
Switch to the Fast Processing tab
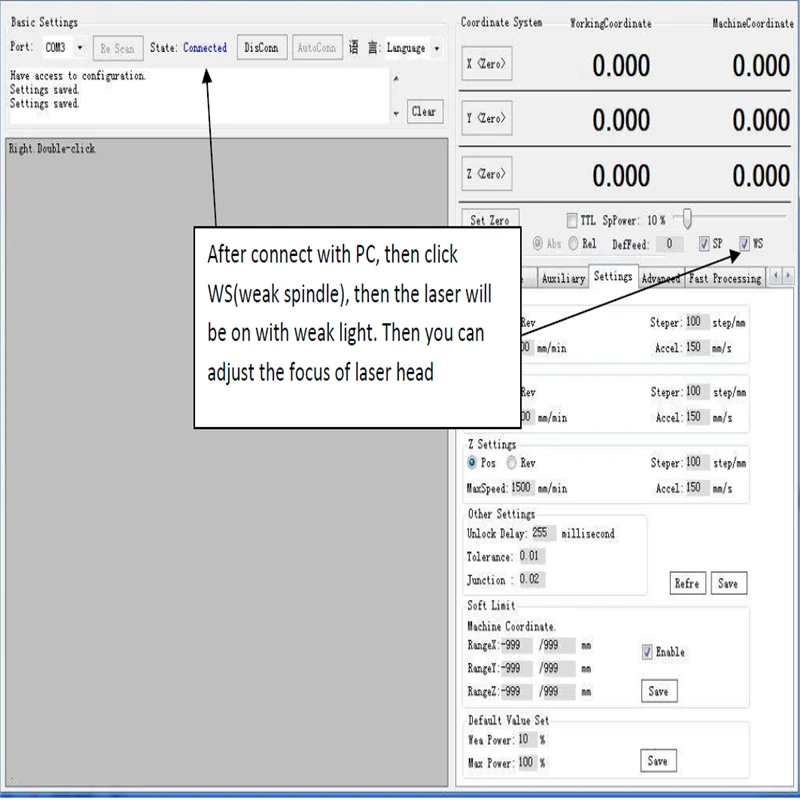[x=724, y=278]
